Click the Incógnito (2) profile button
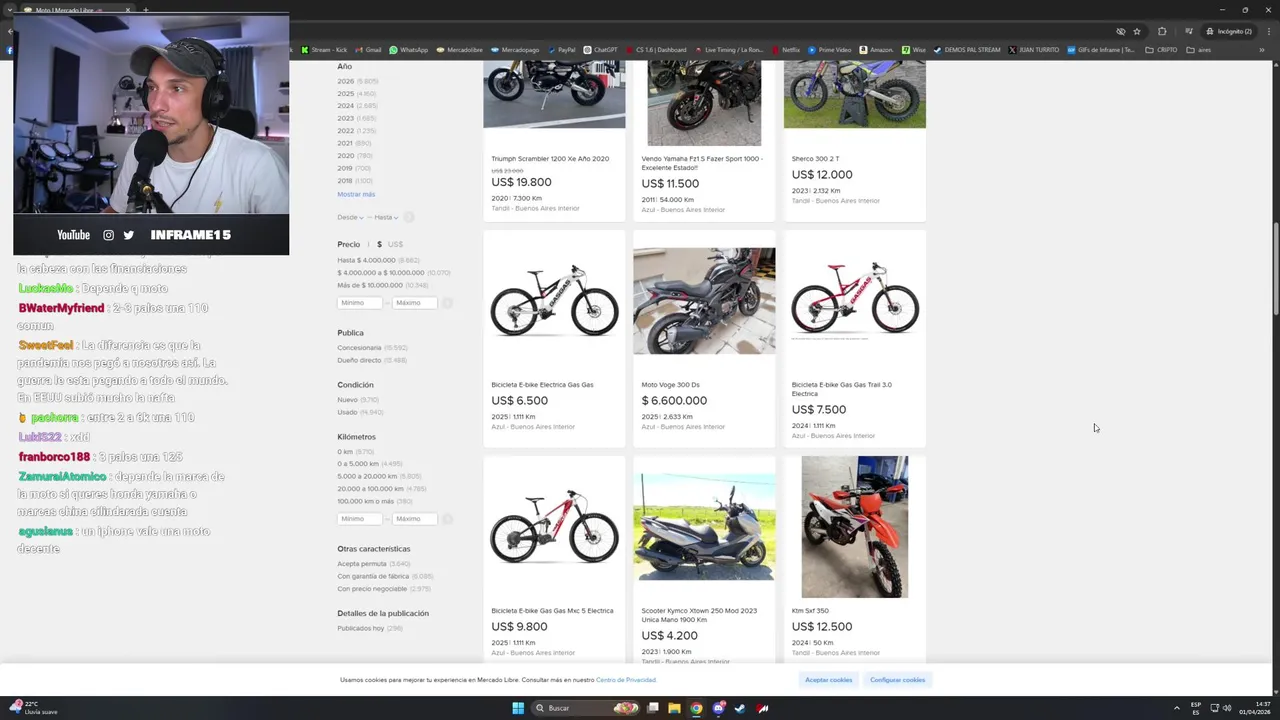The image size is (1280, 720). (x=1228, y=31)
